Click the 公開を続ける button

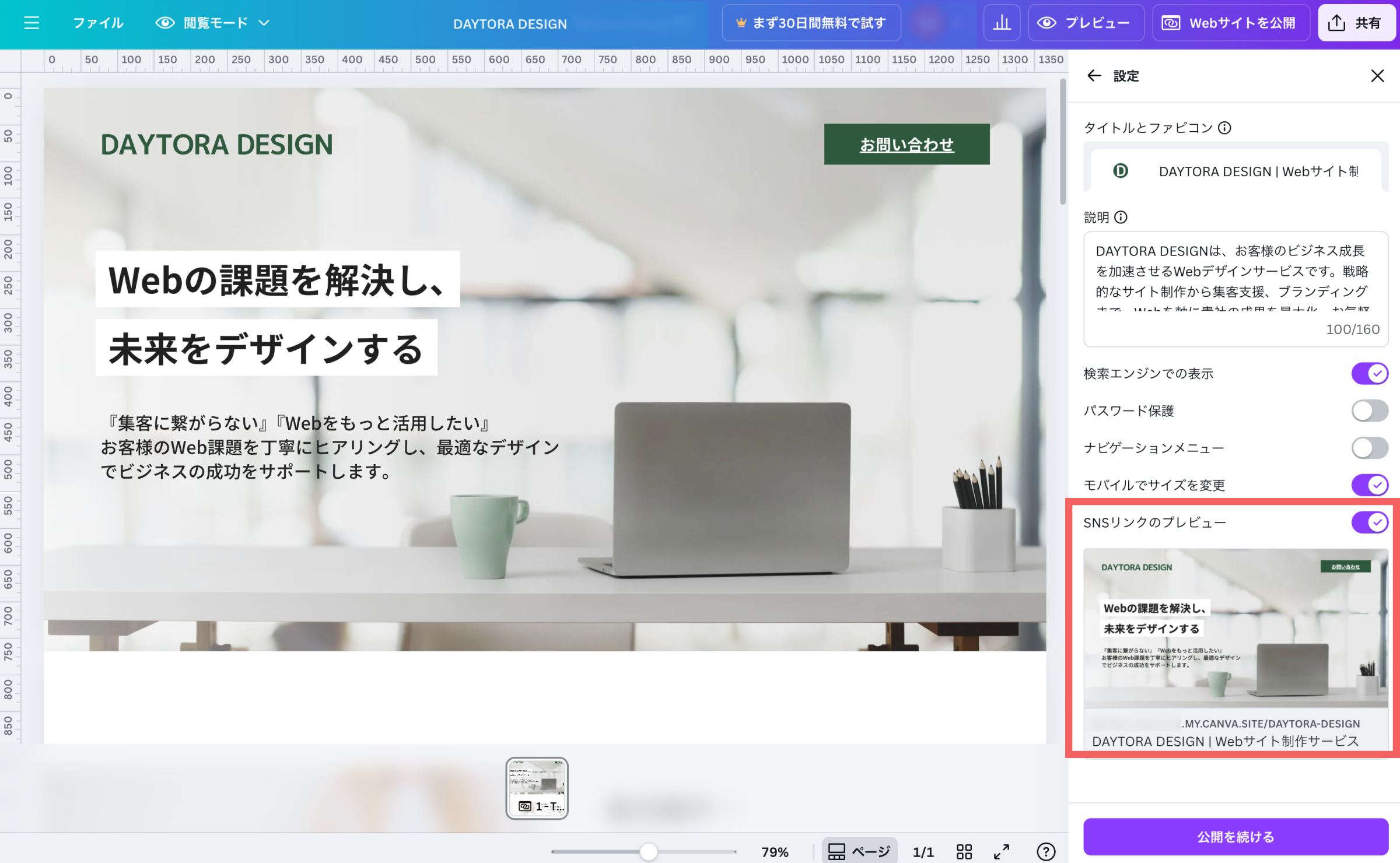click(x=1236, y=837)
